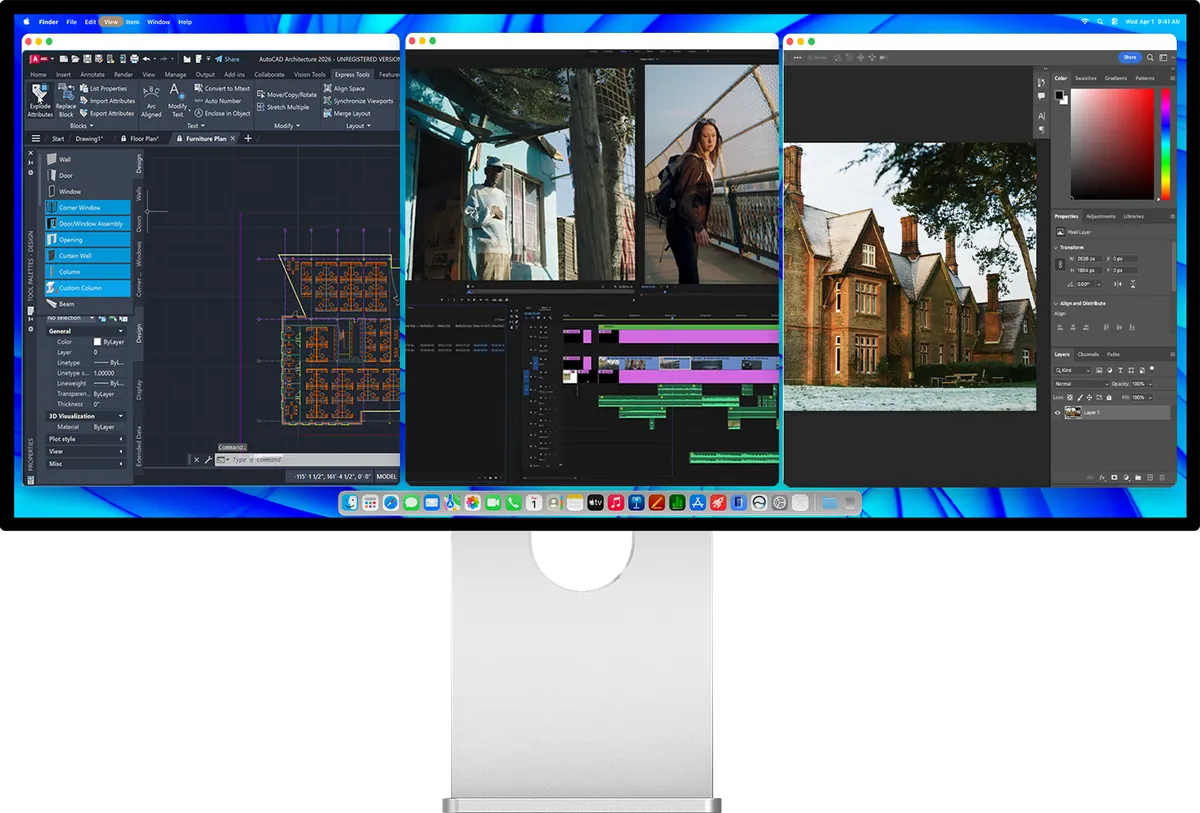The image size is (1200, 813).
Task: Expand the Misc properties section
Action: (x=86, y=463)
